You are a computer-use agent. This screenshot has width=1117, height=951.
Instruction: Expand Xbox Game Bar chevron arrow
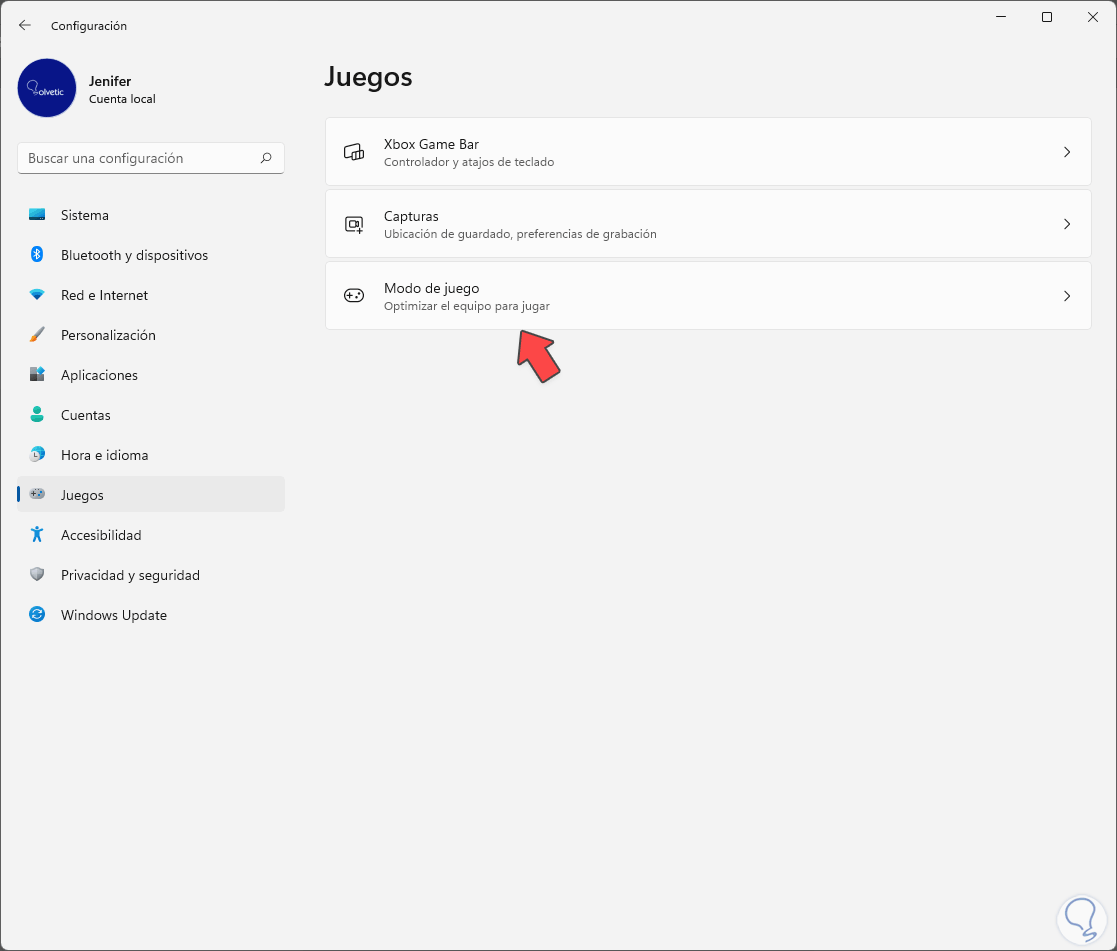[x=1067, y=152]
